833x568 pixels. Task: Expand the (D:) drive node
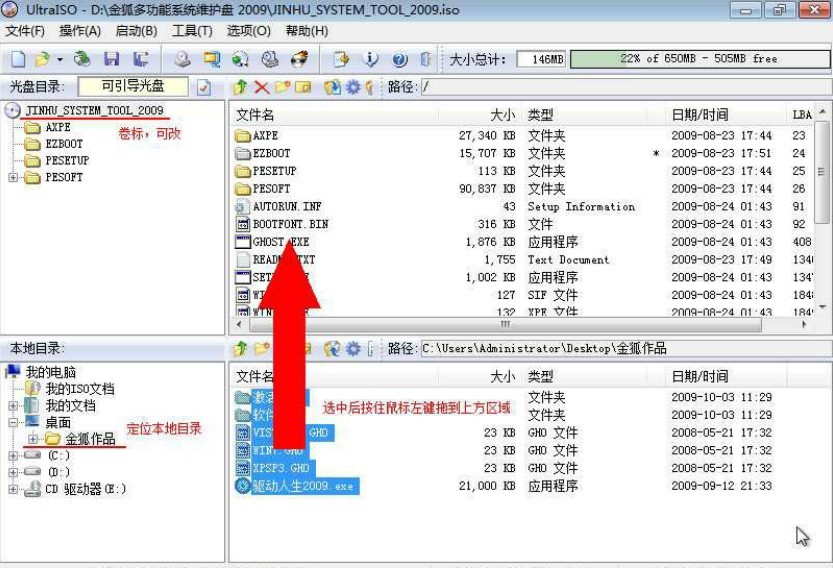13,472
